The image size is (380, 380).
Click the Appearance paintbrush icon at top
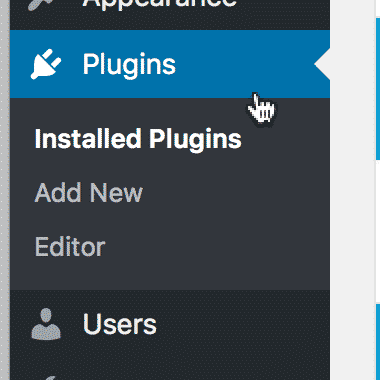click(x=40, y=4)
